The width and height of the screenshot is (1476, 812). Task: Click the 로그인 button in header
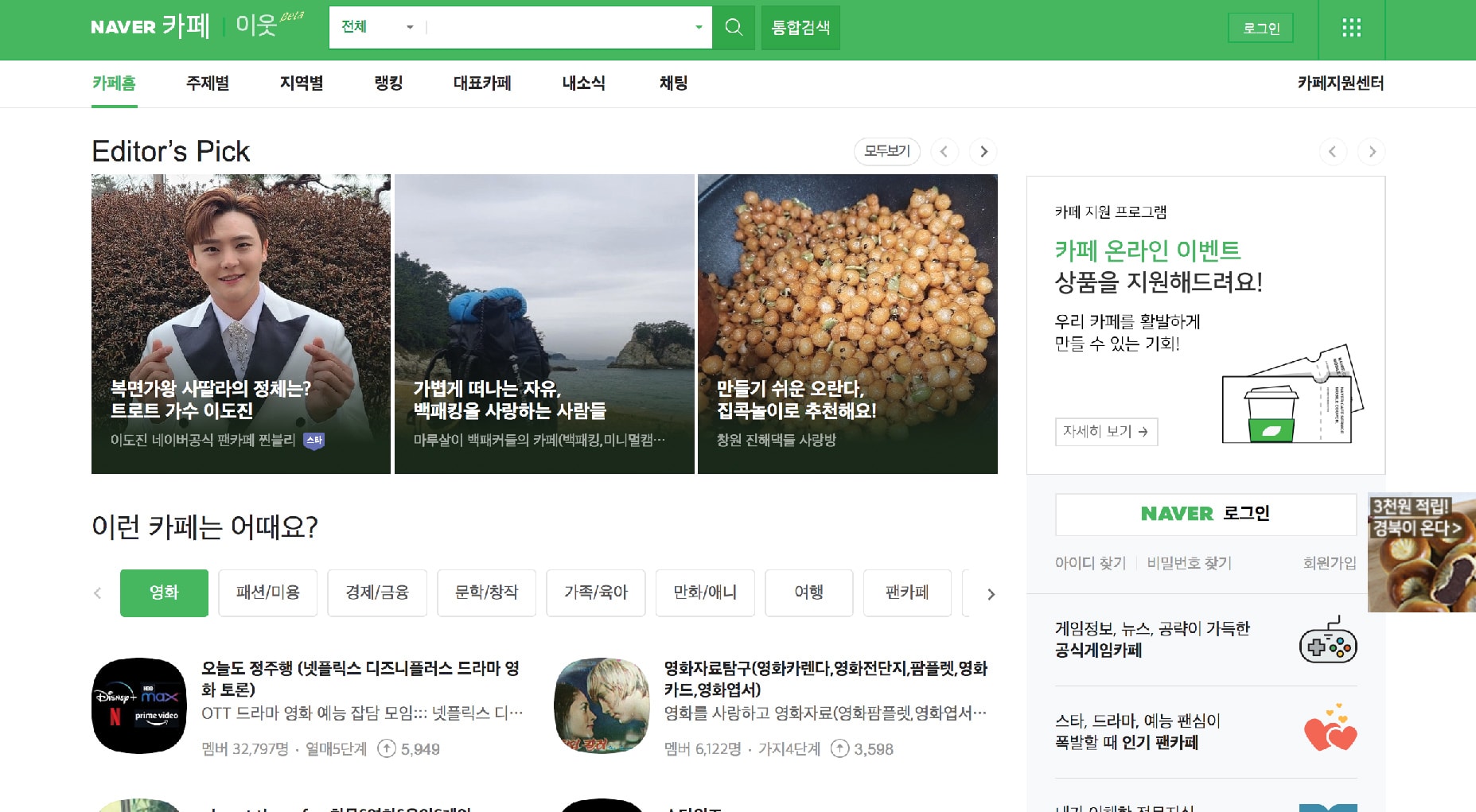click(1260, 28)
